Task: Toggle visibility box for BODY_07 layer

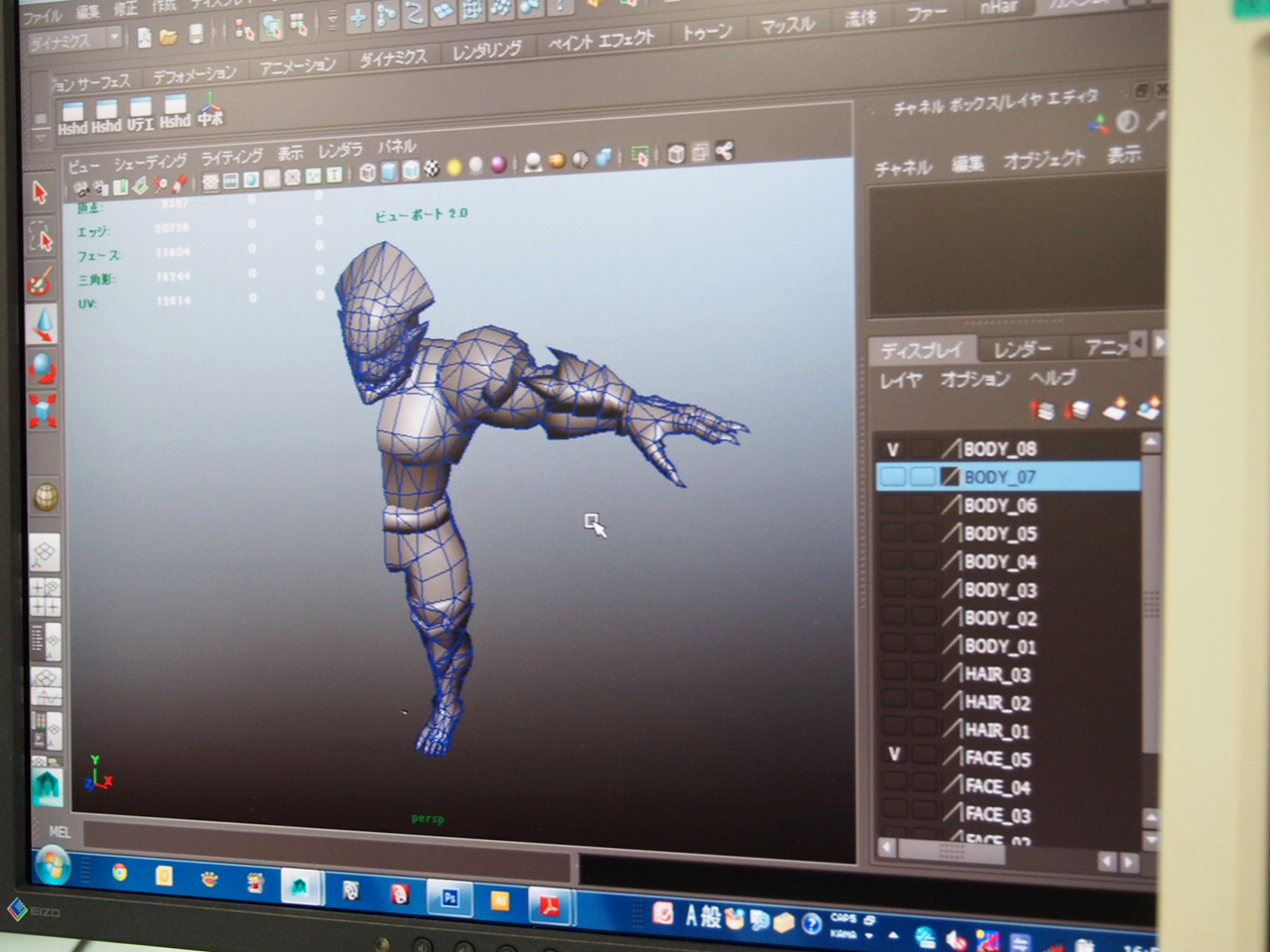Action: pos(893,477)
